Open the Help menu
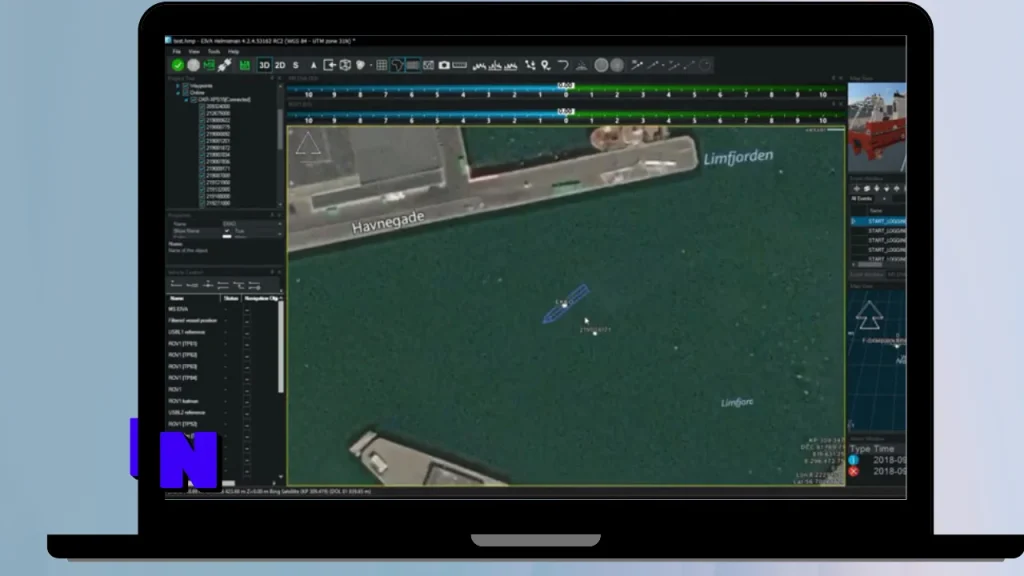The height and width of the screenshot is (576, 1024). pos(233,52)
